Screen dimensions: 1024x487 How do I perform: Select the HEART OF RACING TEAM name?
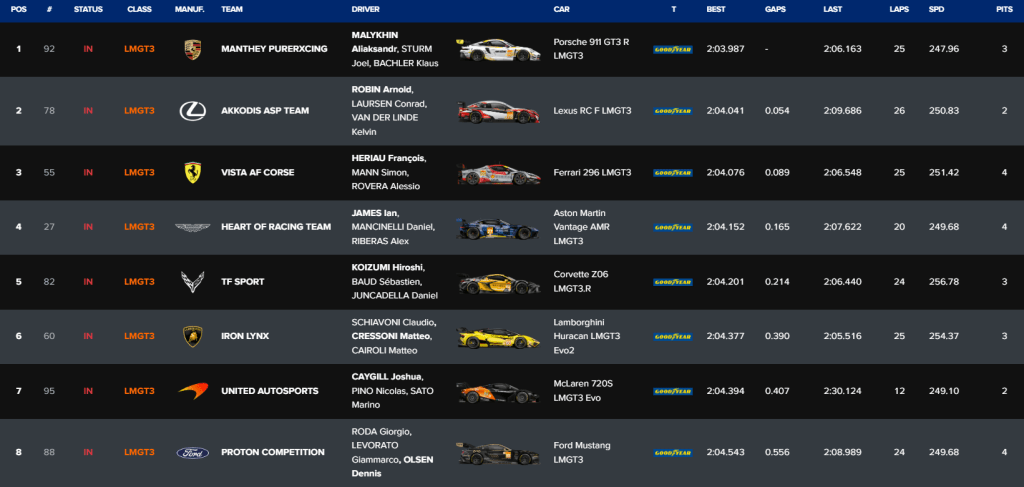(x=276, y=227)
